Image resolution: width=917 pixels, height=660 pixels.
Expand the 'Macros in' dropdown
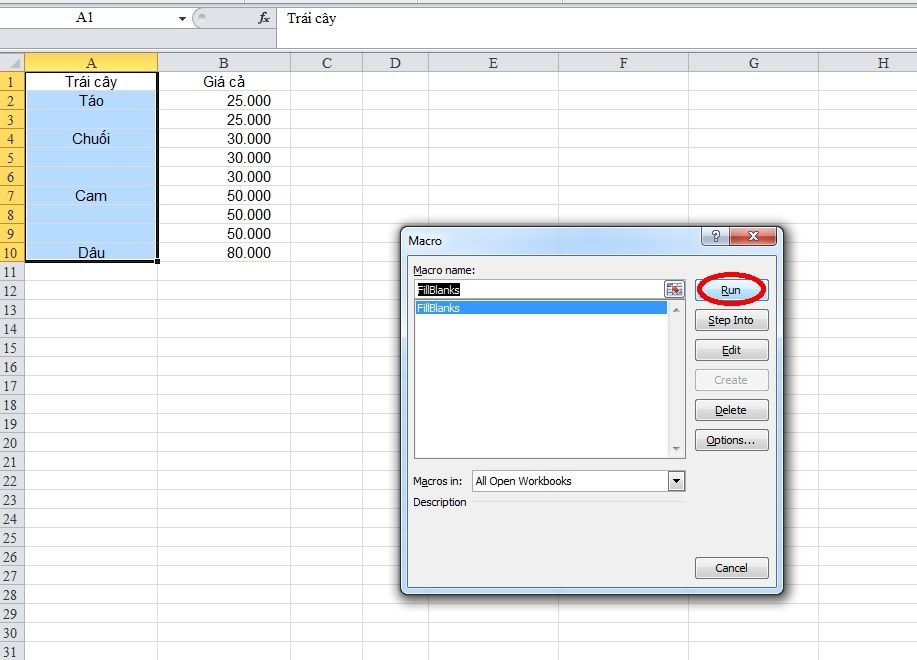[x=677, y=481]
